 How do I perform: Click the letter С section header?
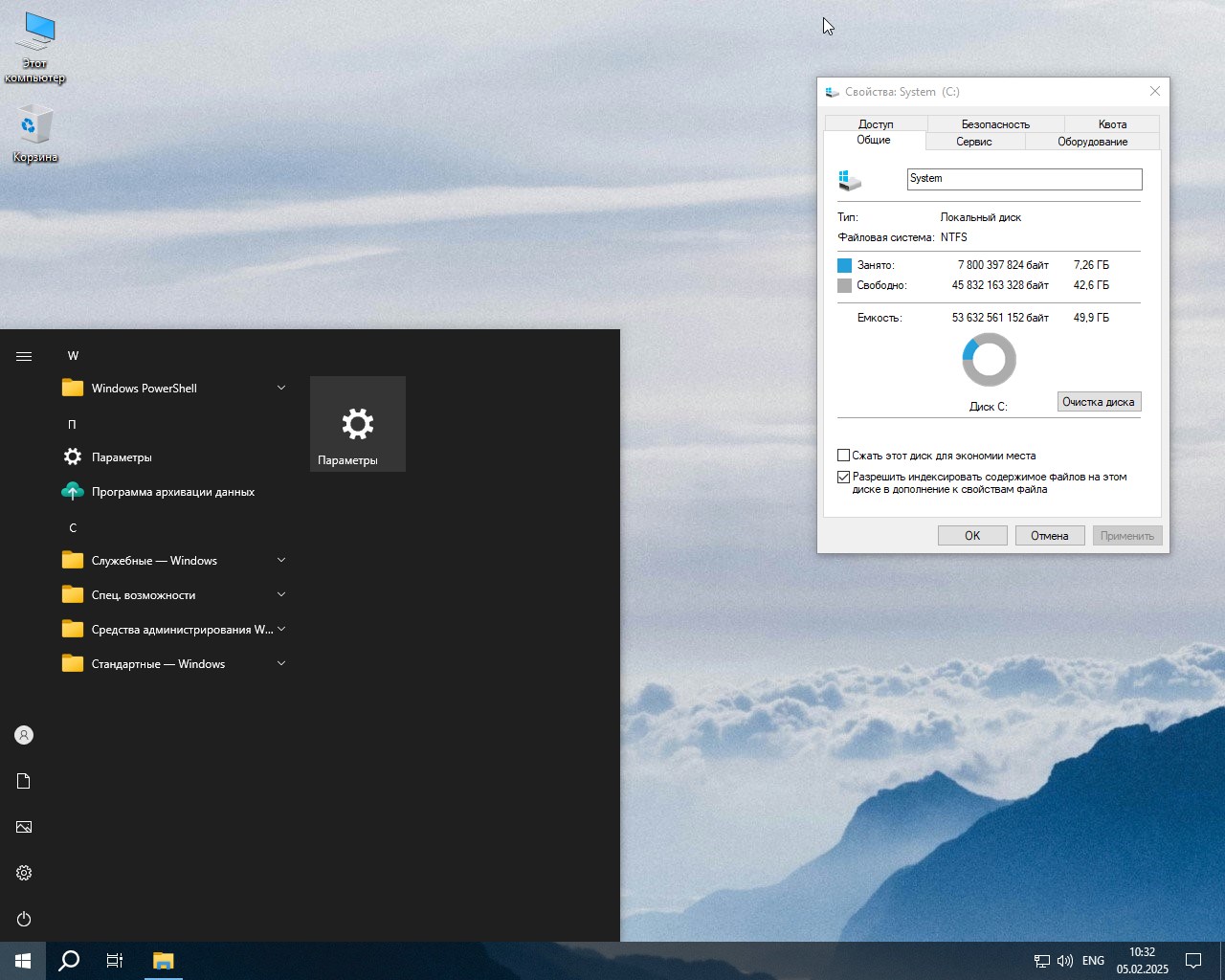pyautogui.click(x=73, y=527)
